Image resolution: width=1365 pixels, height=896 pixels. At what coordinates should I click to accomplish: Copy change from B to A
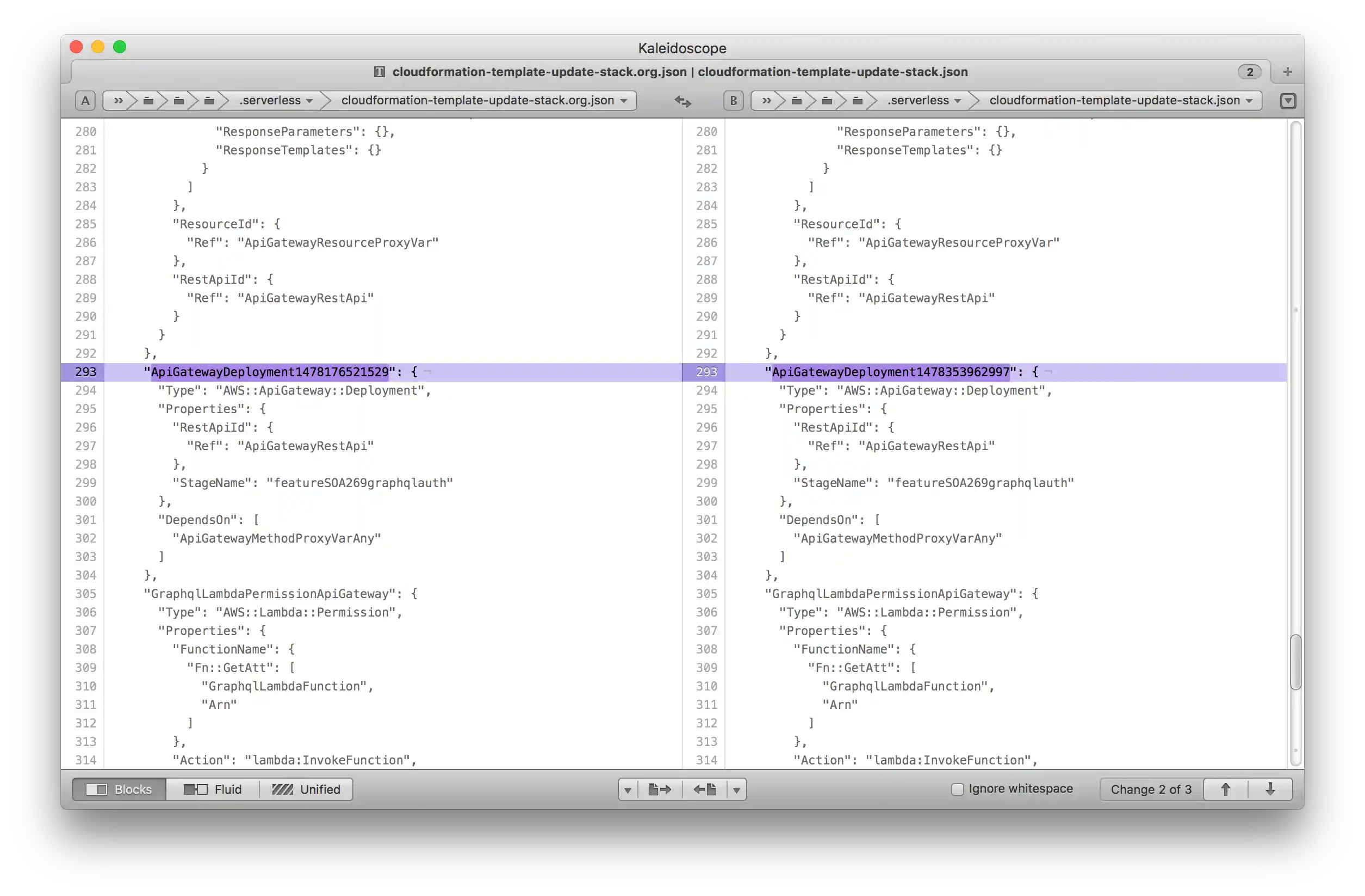[706, 789]
